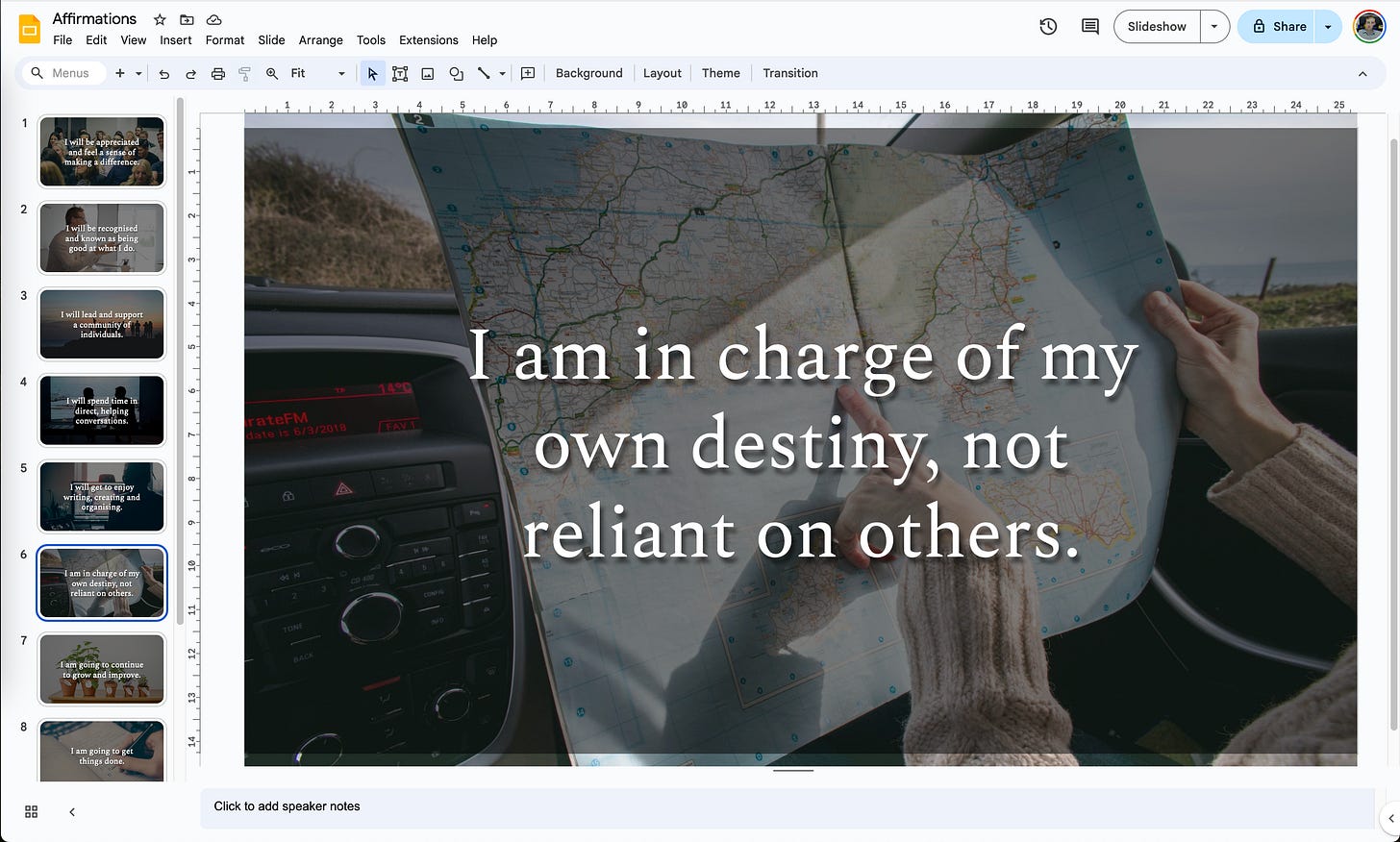This screenshot has height=842, width=1400.
Task: Collapse the filmstrip panel arrow
Action: point(72,812)
